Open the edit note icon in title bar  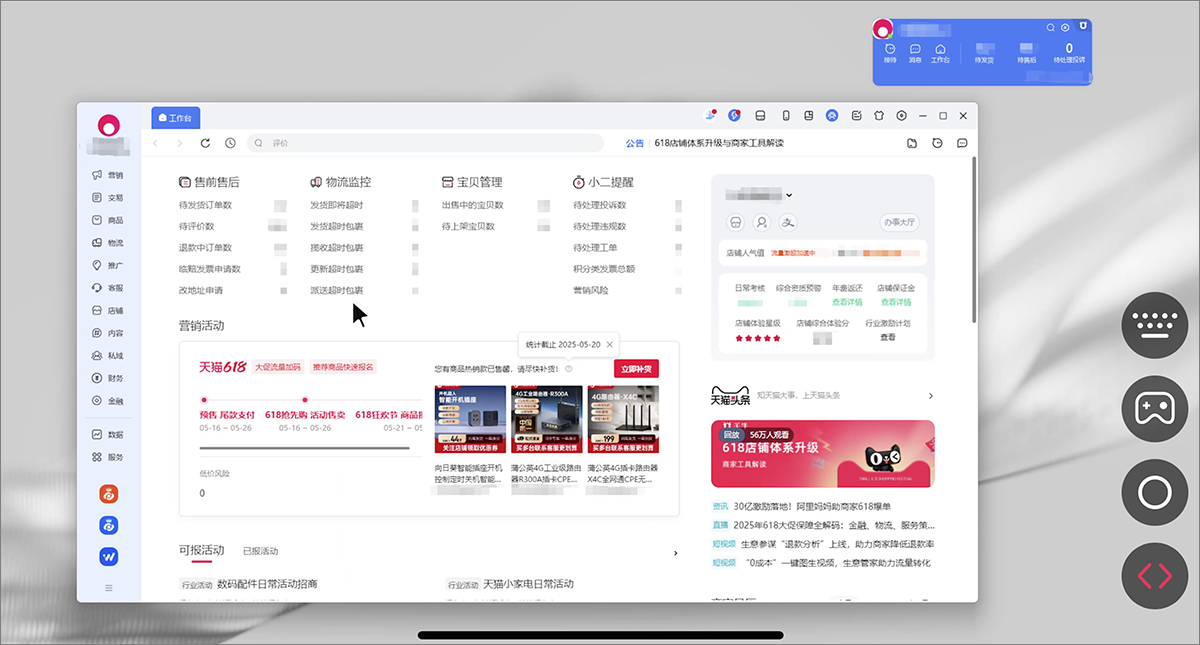[856, 115]
